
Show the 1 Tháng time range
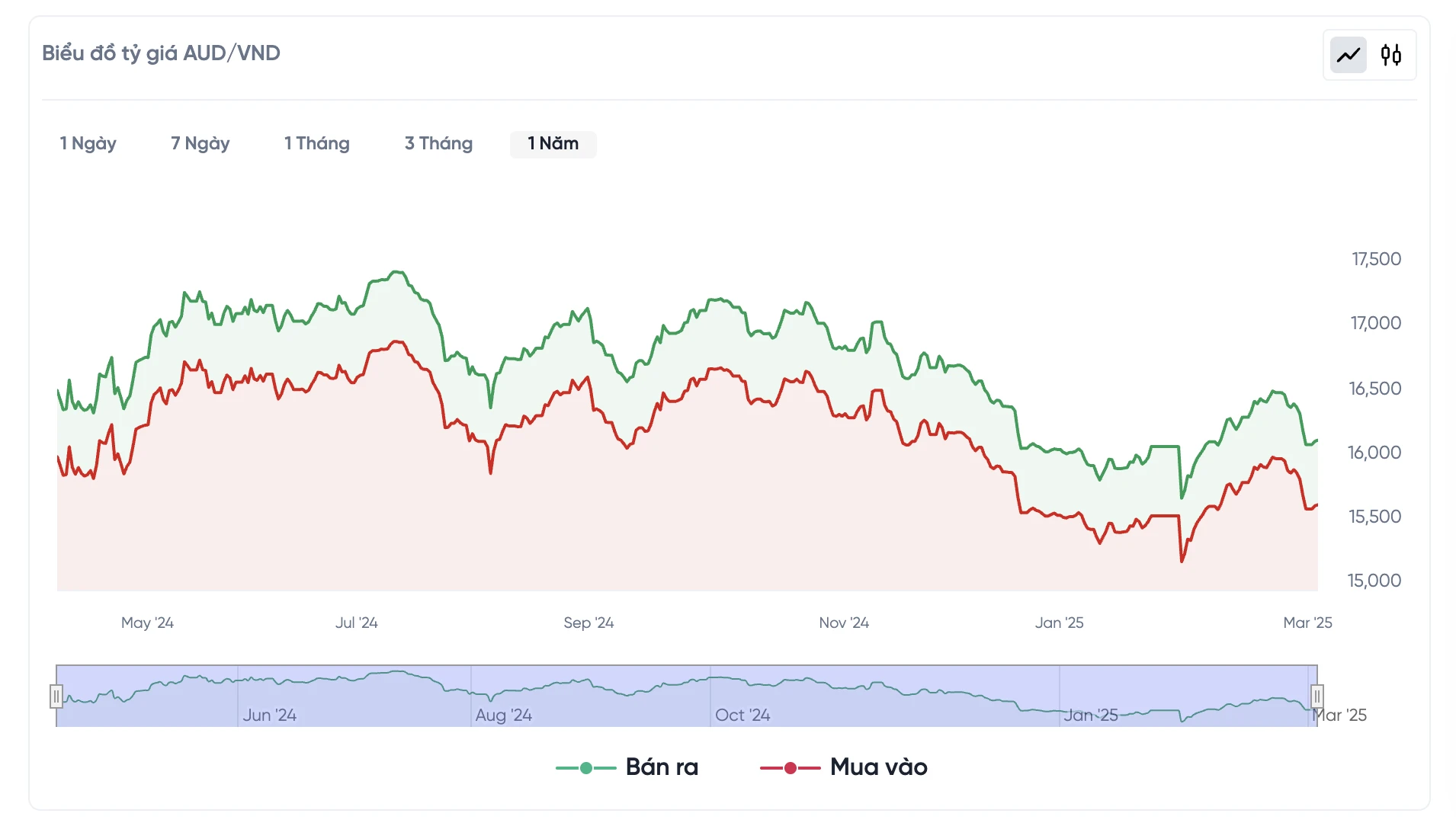coord(316,143)
